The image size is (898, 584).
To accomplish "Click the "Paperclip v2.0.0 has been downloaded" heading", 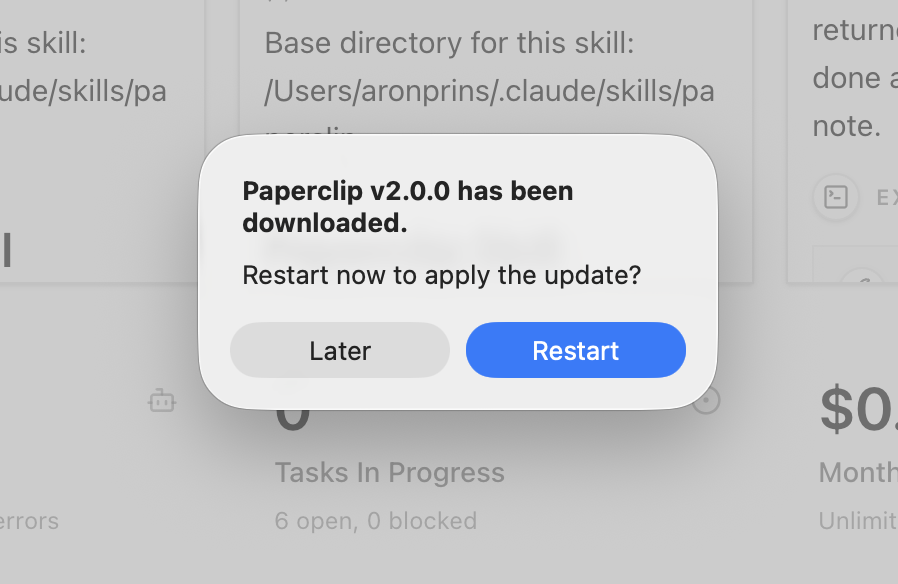I will click(408, 207).
